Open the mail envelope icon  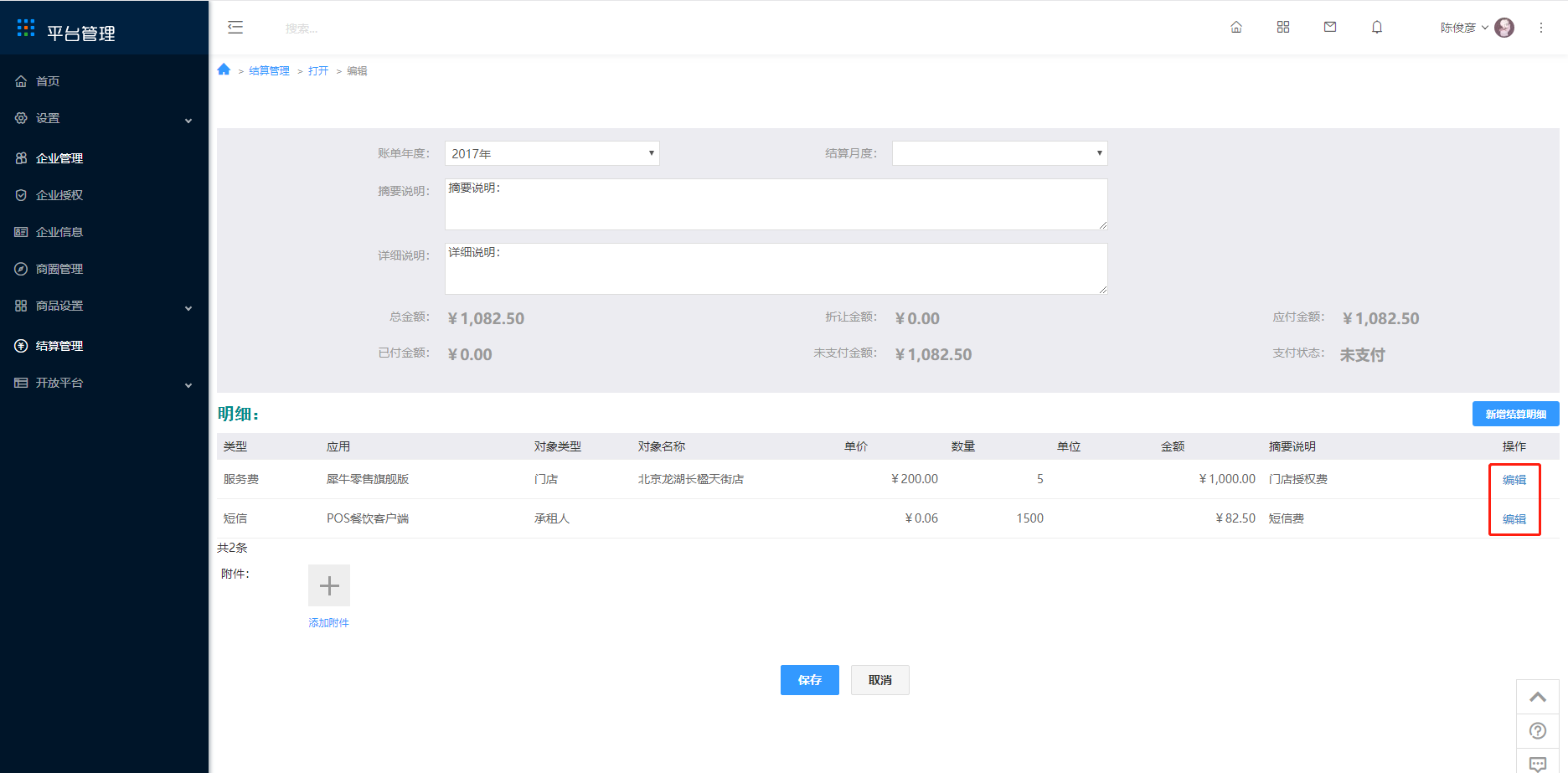pos(1330,27)
